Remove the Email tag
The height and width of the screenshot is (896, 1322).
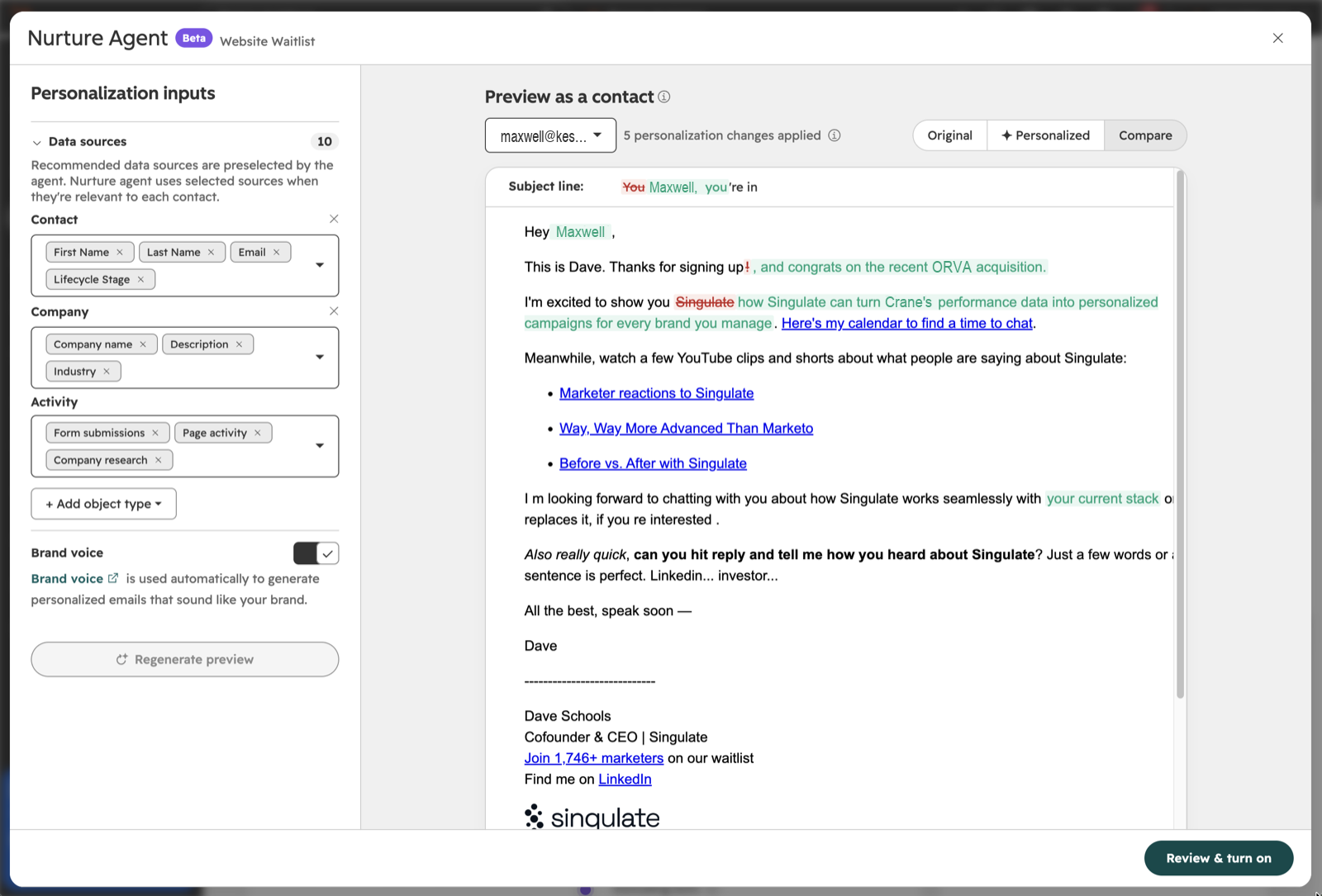(277, 253)
